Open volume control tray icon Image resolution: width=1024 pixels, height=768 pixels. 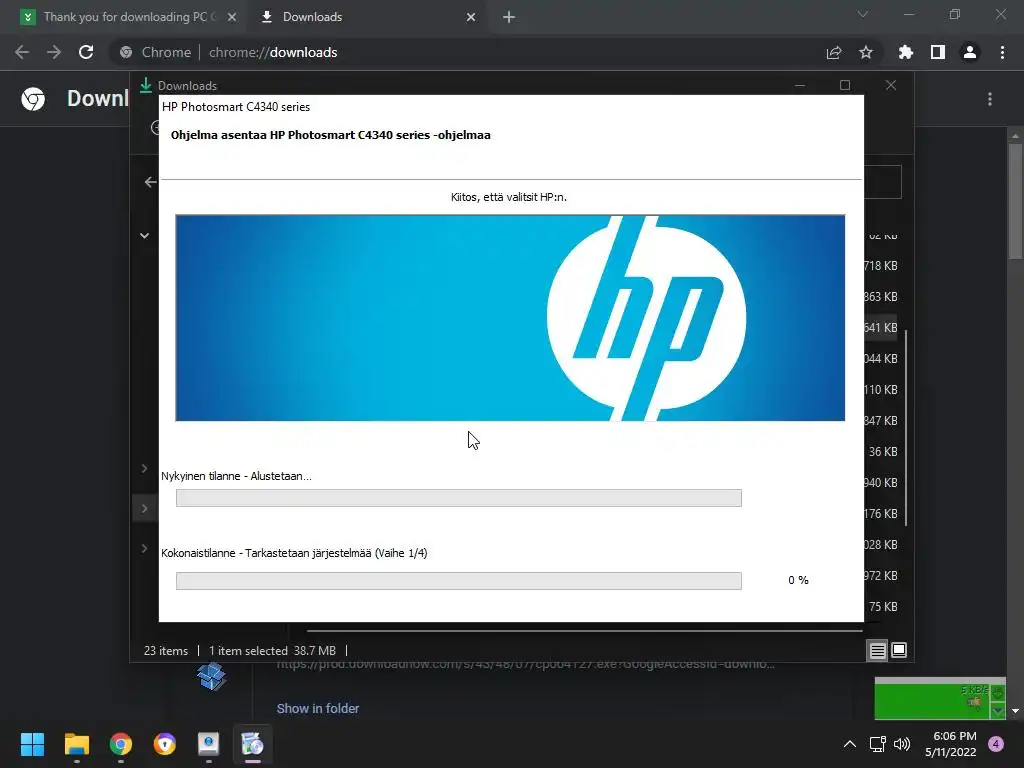coord(902,744)
